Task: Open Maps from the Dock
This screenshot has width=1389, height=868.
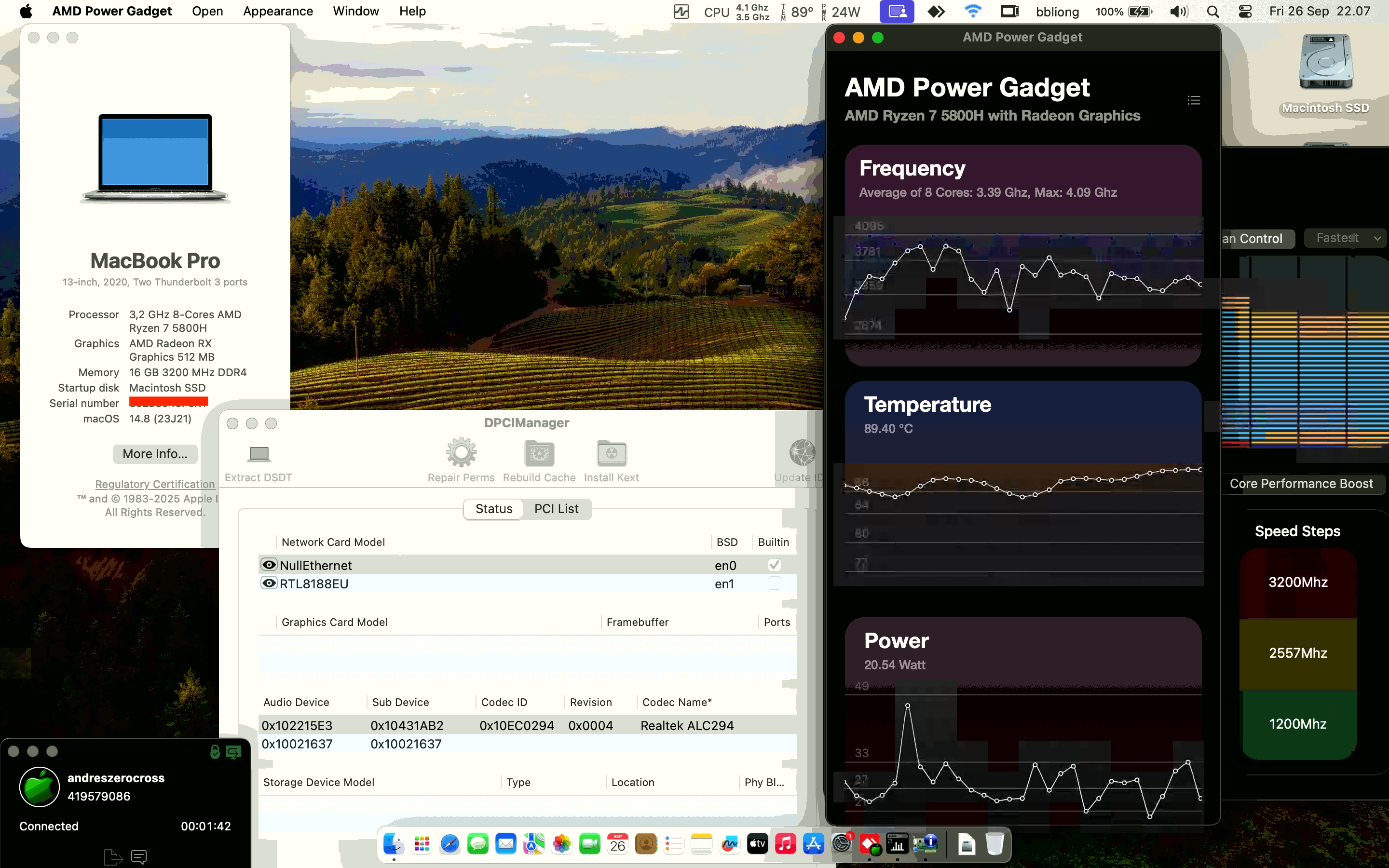Action: click(x=534, y=844)
